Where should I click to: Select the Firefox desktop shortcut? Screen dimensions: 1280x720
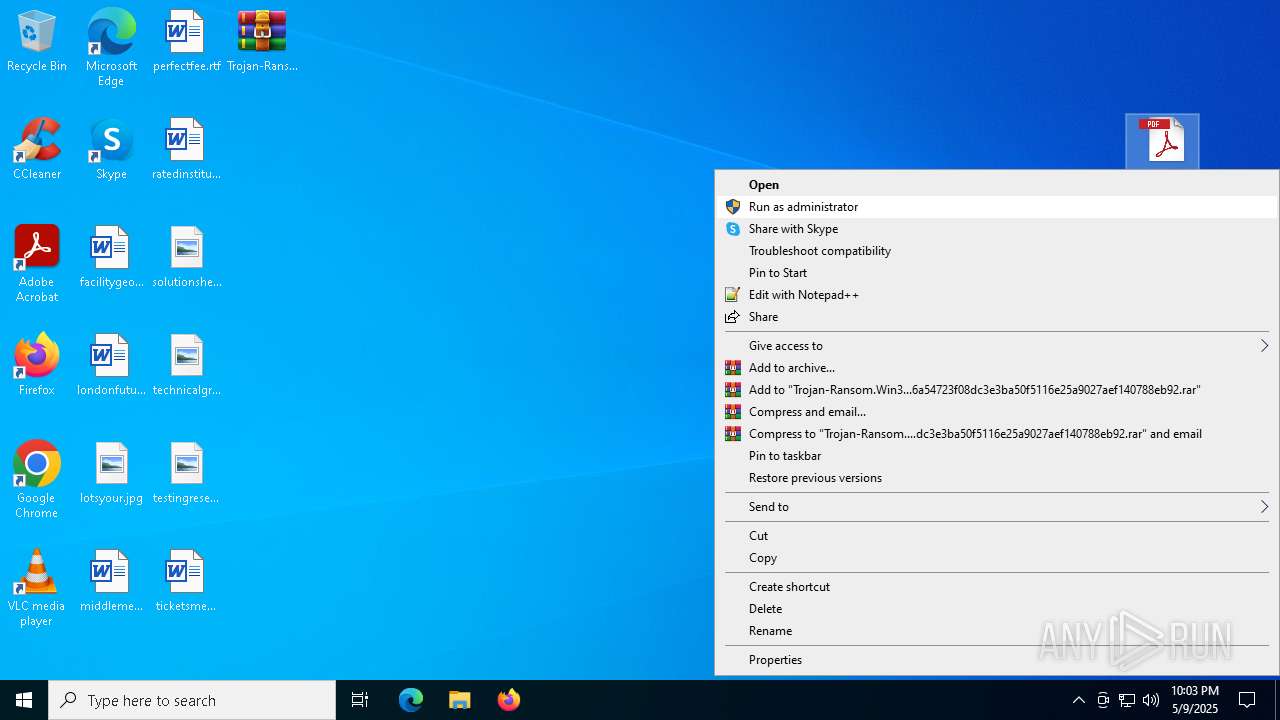37,365
